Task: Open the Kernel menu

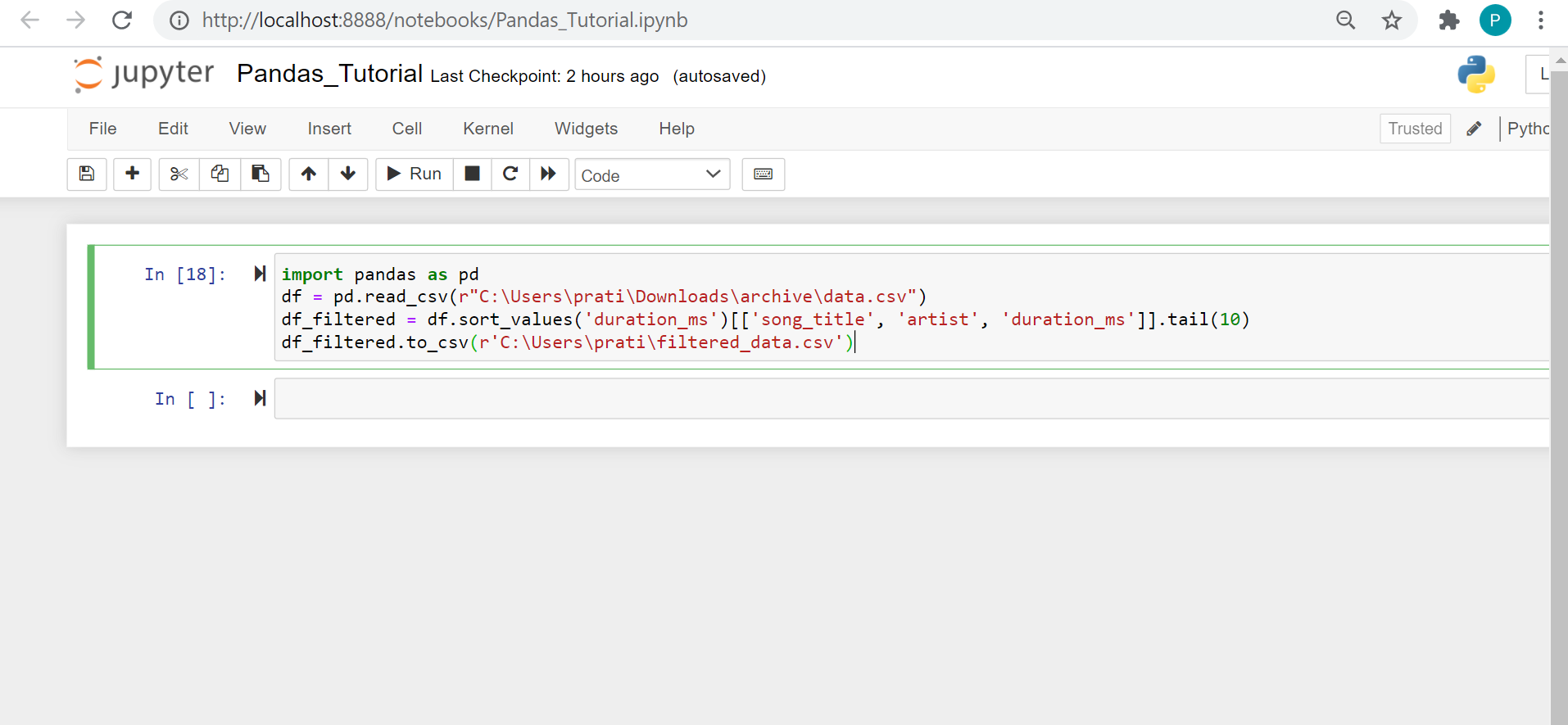Action: click(488, 129)
